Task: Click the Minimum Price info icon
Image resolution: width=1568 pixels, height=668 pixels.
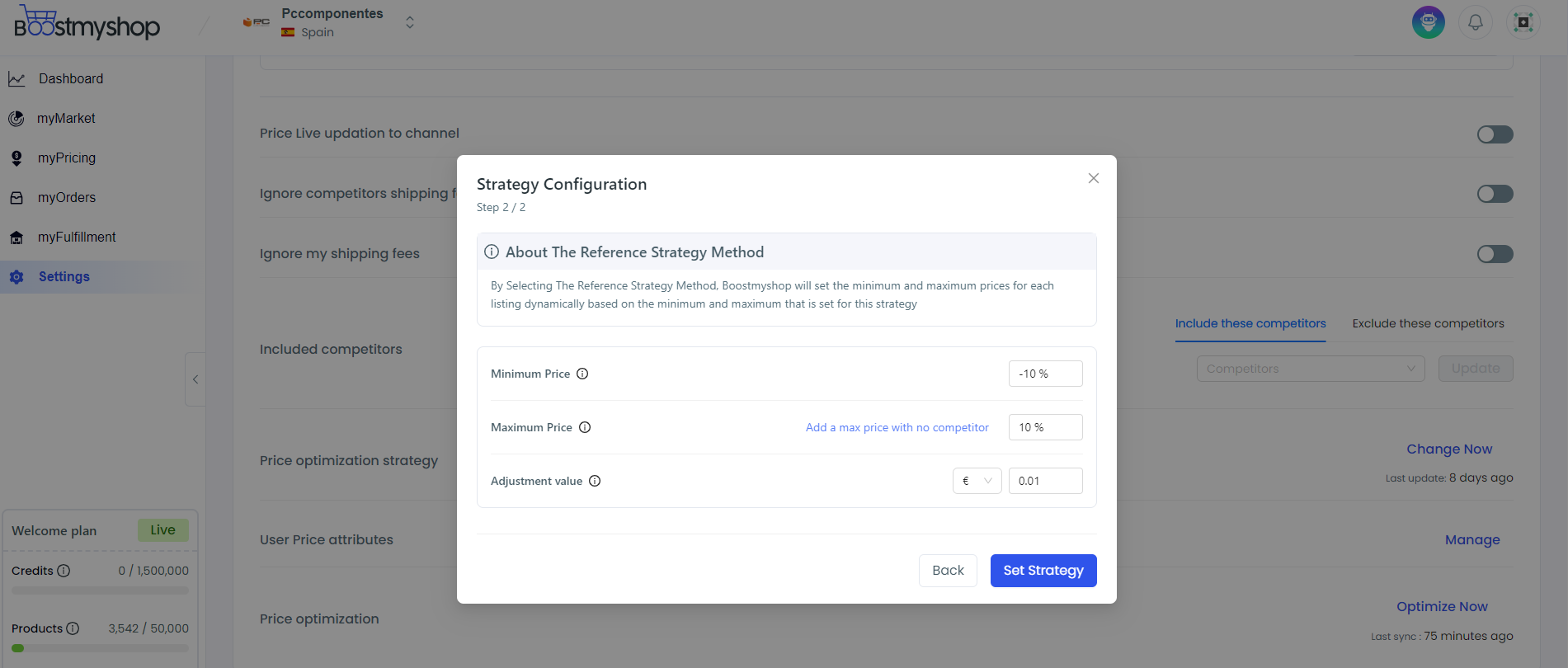Action: tap(582, 374)
